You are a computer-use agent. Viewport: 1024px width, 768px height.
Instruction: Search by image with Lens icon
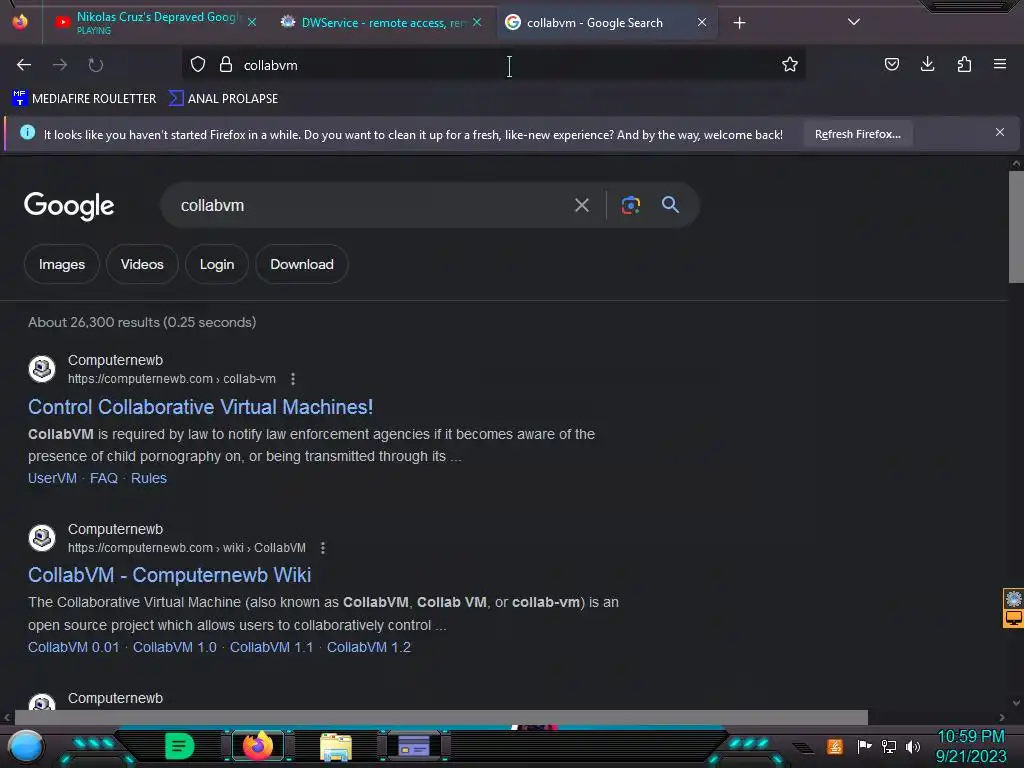click(x=630, y=205)
